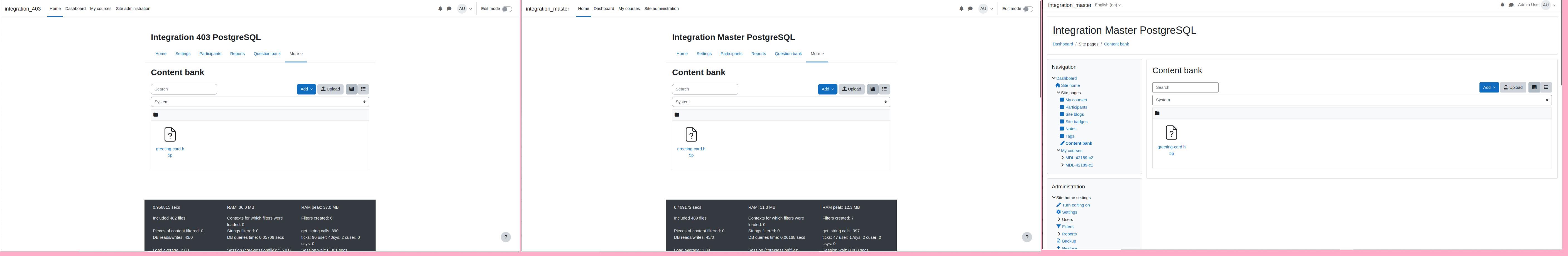Click the help question-mark button in integration_403 window
This screenshot has width=1568, height=256.
click(506, 237)
